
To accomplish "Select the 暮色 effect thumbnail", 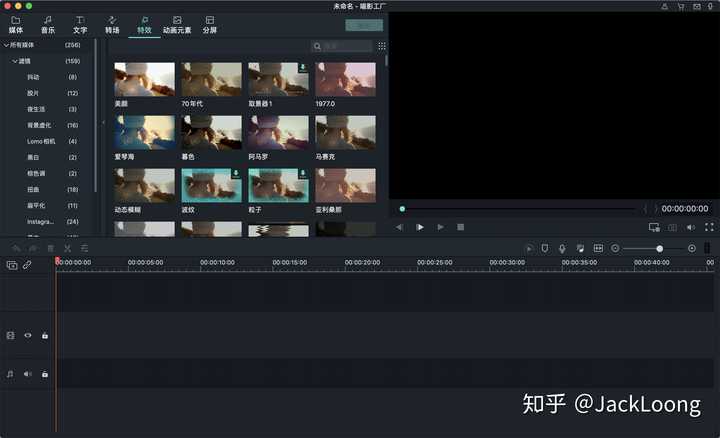I will 211,133.
